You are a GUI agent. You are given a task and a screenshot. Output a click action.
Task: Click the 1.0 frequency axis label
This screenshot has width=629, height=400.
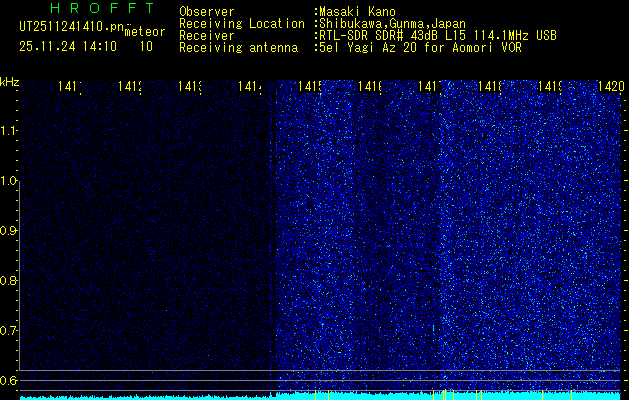point(8,181)
